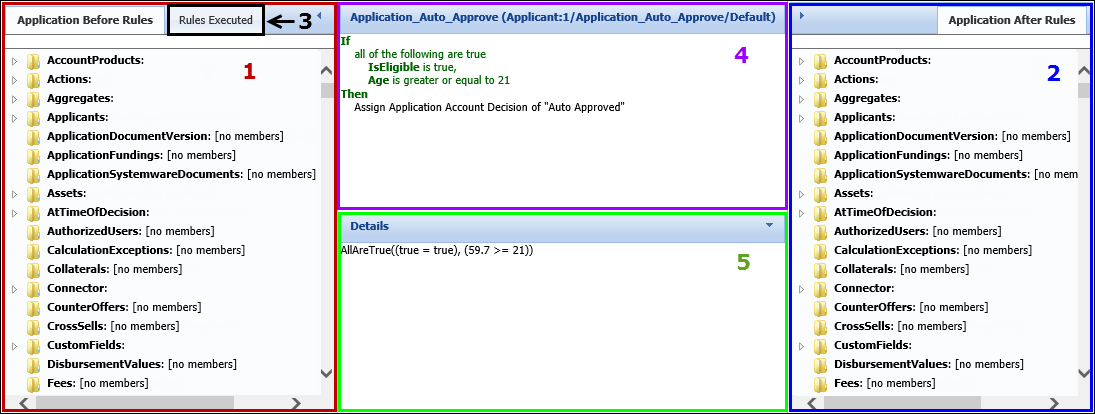Viewport: 1095px width, 414px height.
Task: Open the Application After Rules tab
Action: [1011, 20]
